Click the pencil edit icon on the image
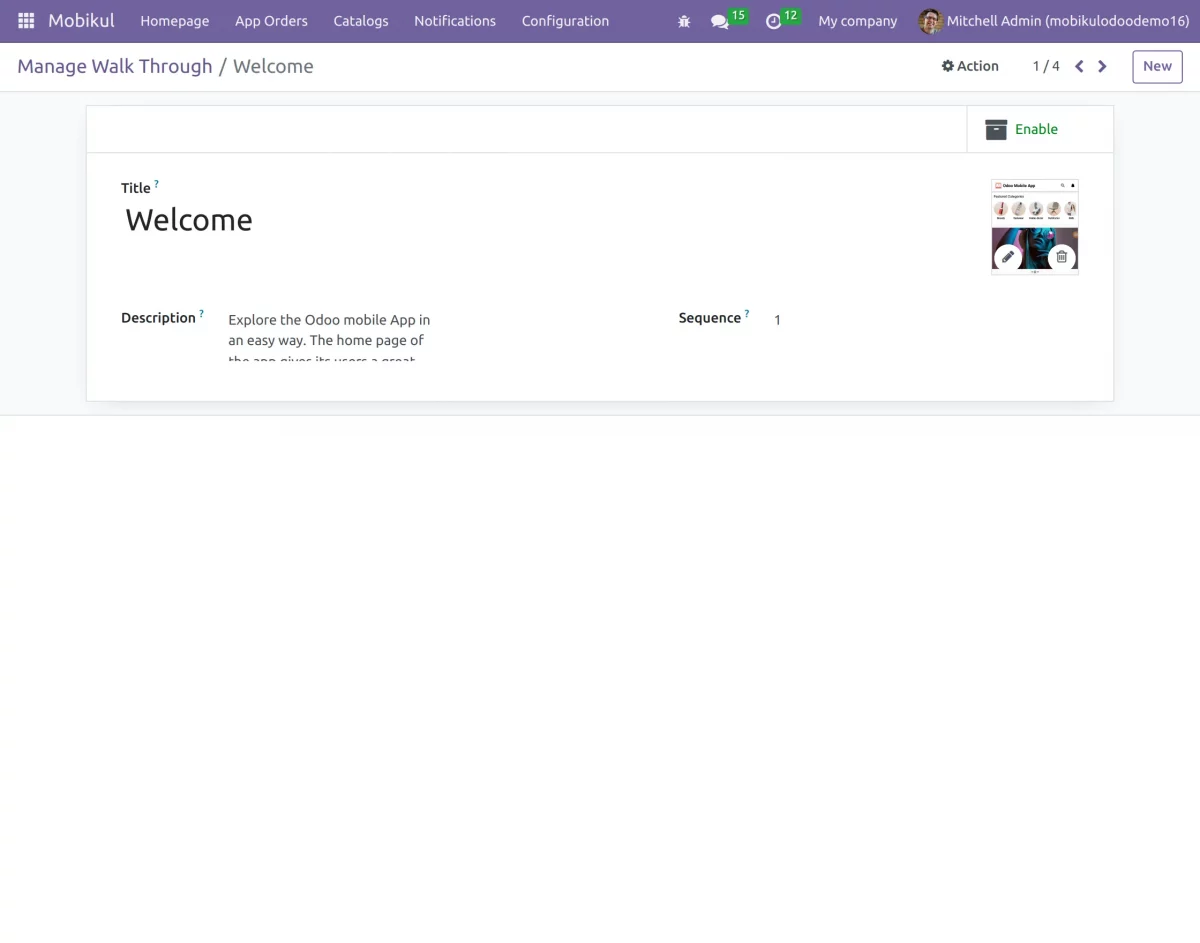This screenshot has width=1200, height=943. coord(1008,256)
